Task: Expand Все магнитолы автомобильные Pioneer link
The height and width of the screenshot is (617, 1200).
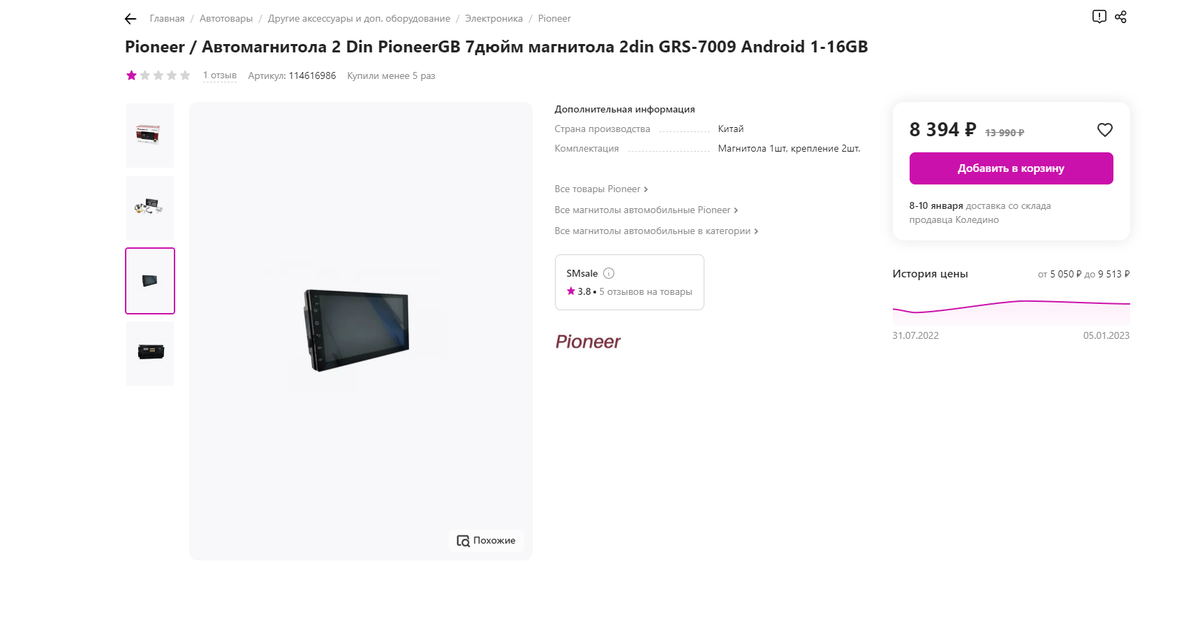Action: [646, 210]
